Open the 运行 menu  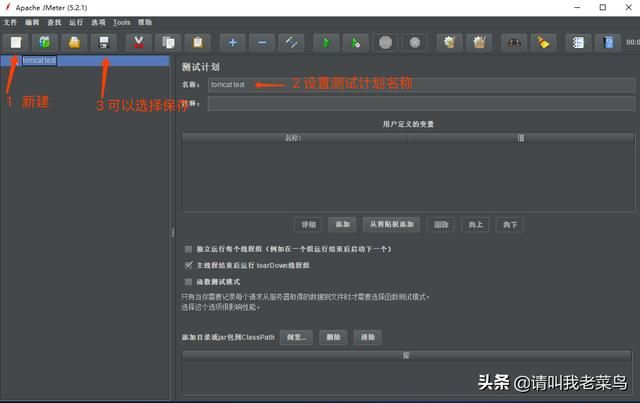pyautogui.click(x=76, y=22)
